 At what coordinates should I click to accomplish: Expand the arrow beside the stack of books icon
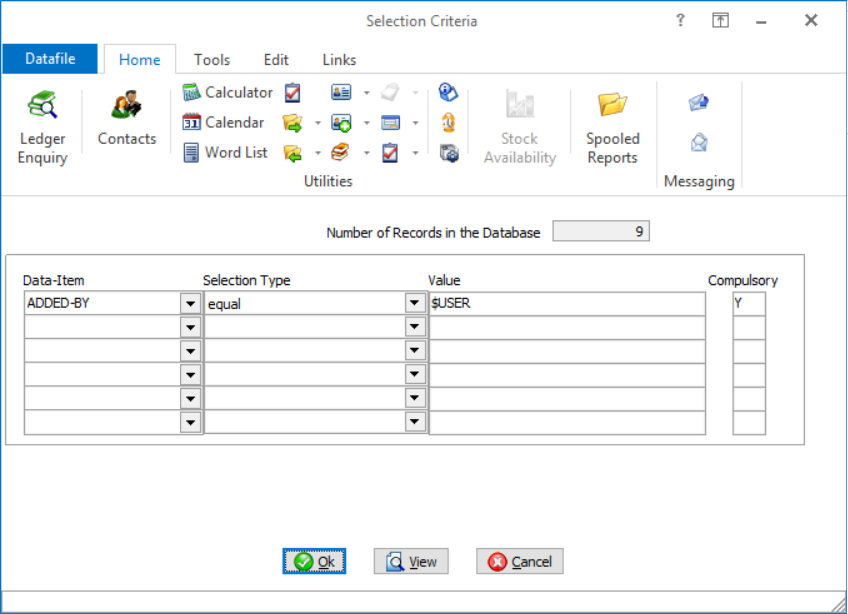point(366,154)
